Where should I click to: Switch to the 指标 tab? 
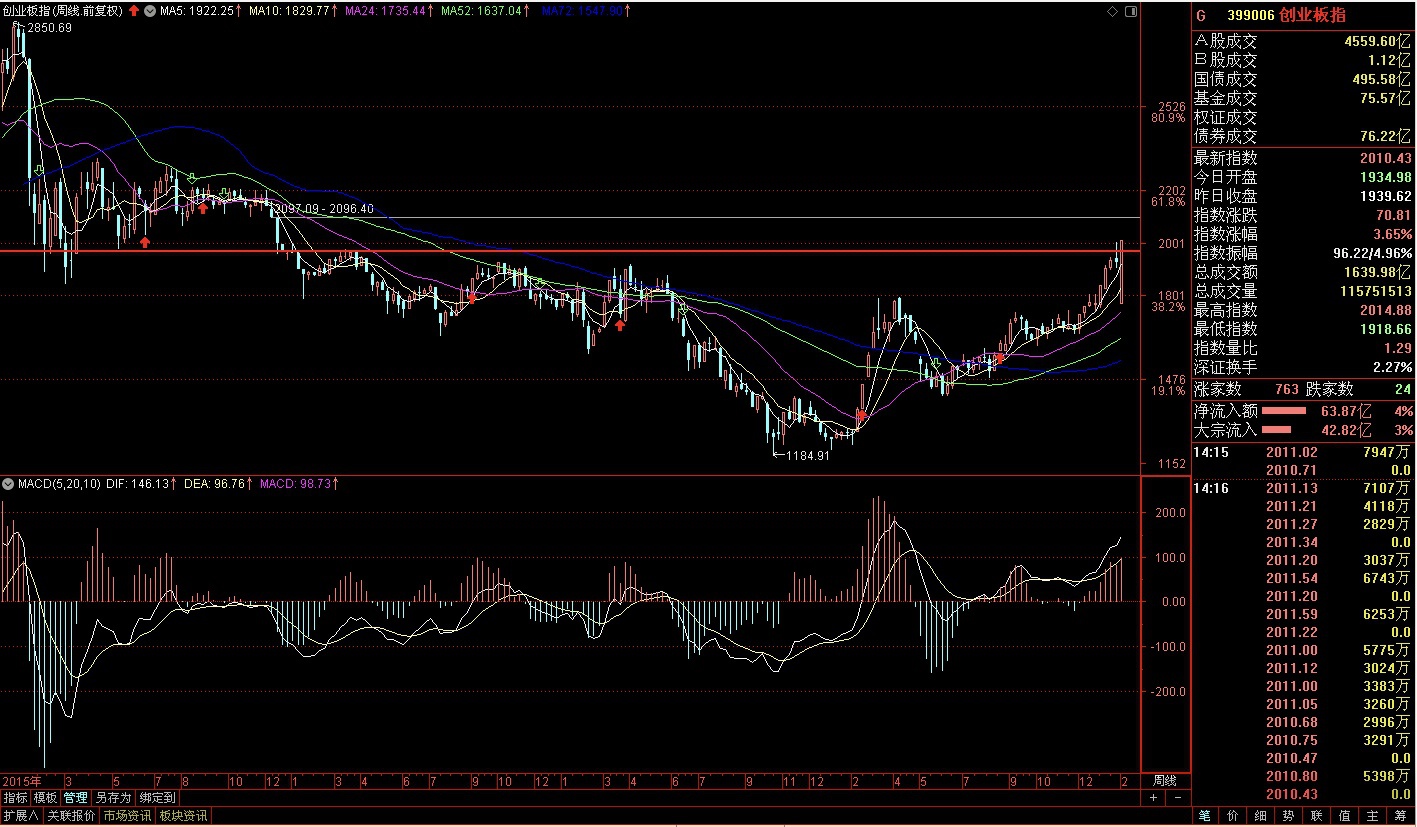[x=15, y=798]
